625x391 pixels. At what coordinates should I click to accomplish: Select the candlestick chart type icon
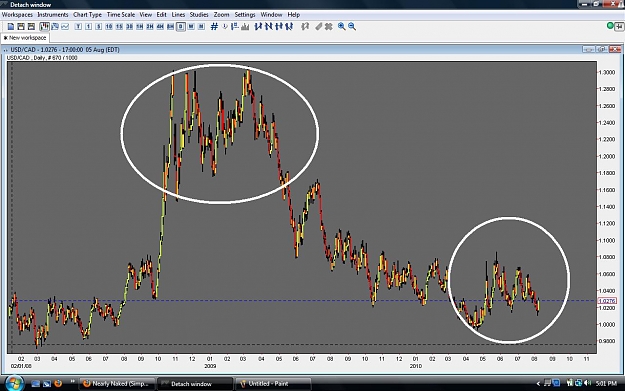(44, 27)
